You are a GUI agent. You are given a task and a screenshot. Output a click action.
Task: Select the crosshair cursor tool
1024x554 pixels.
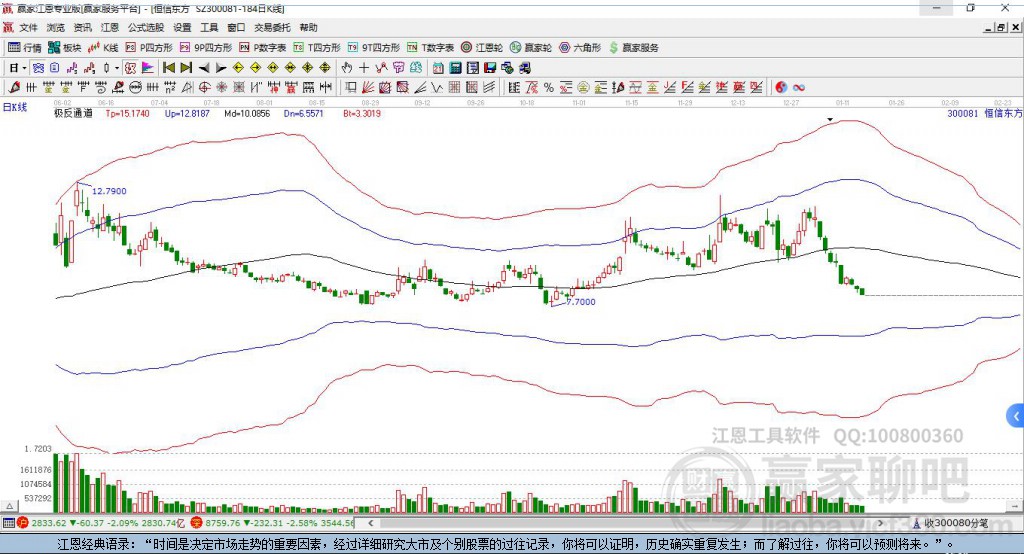(x=364, y=68)
